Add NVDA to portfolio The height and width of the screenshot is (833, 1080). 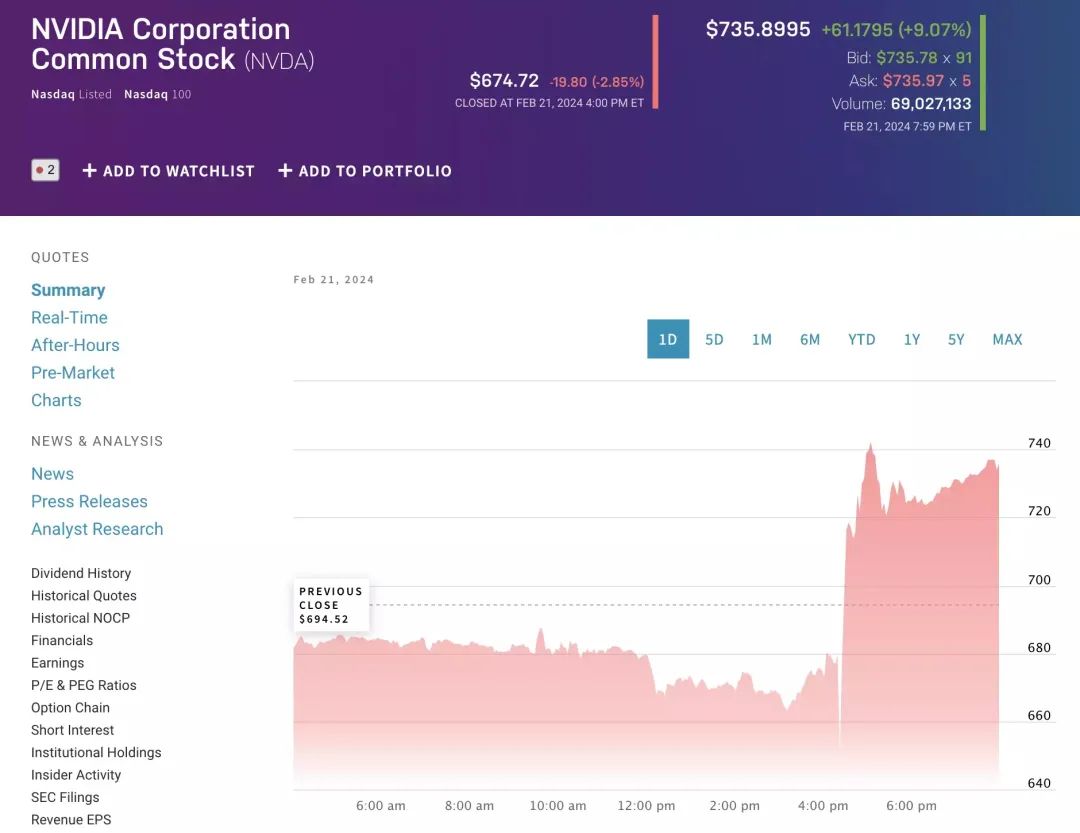pyautogui.click(x=365, y=171)
